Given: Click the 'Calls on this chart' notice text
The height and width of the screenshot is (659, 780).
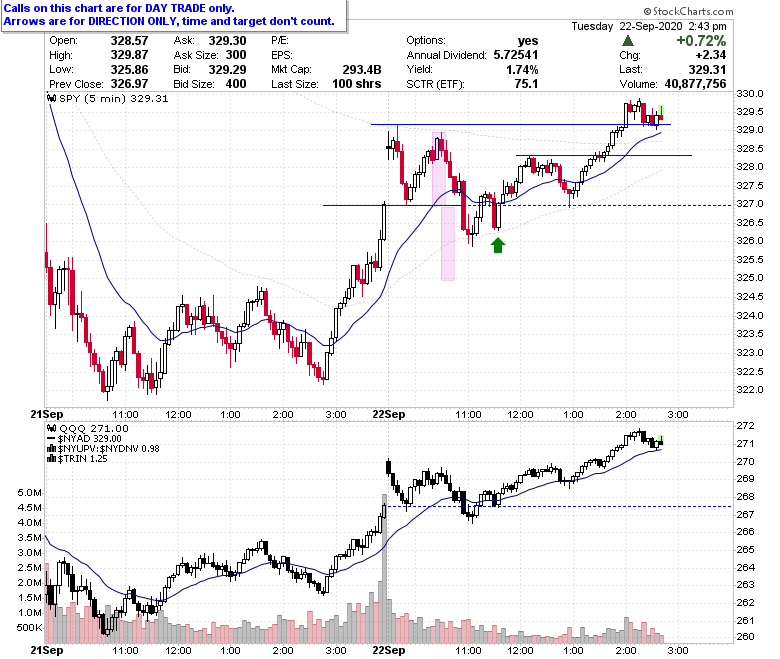Looking at the screenshot, I should tap(119, 8).
